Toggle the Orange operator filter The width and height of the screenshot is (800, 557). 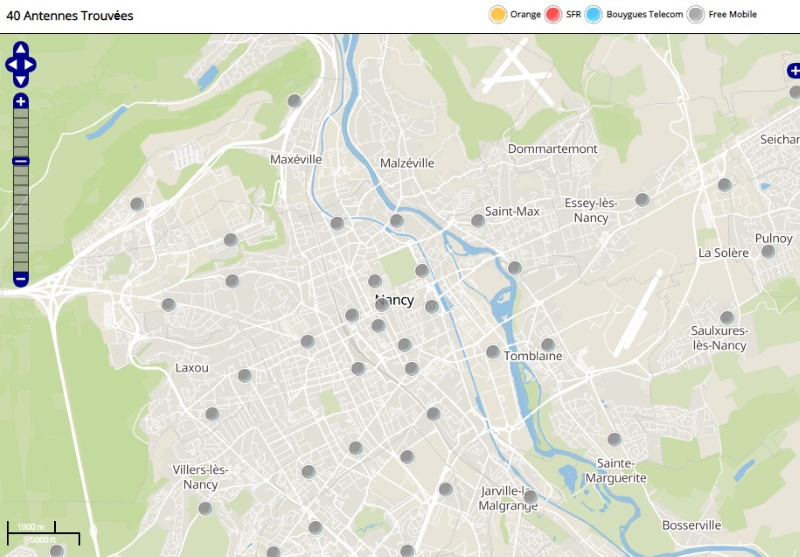(497, 14)
